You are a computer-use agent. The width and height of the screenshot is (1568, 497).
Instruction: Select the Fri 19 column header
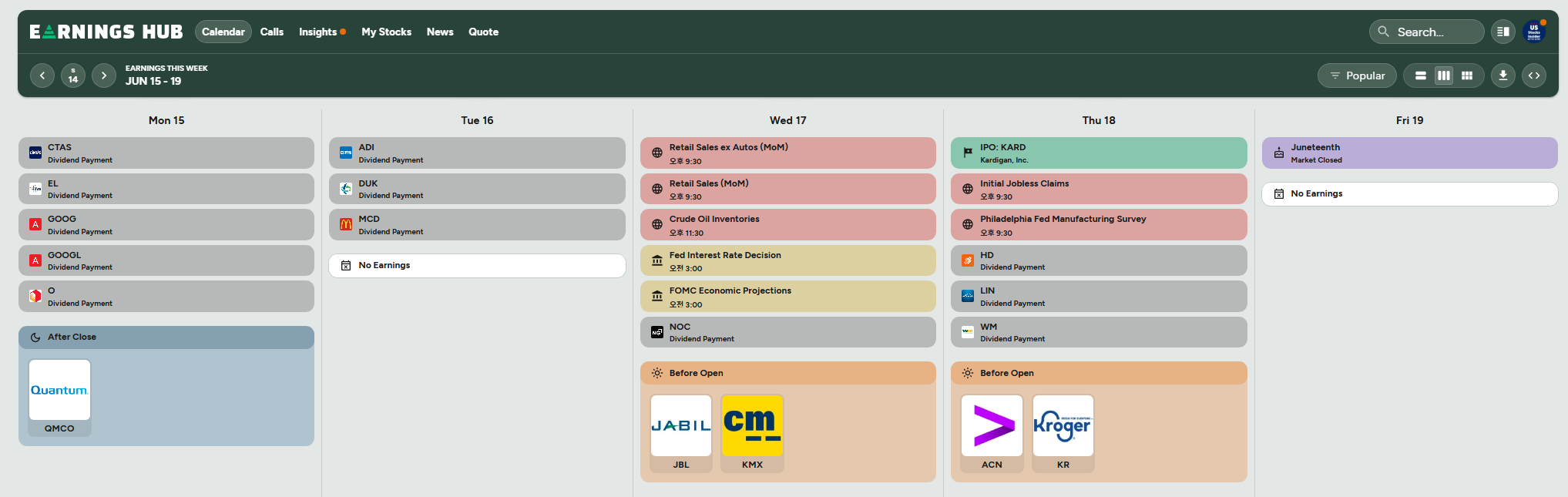tap(1409, 120)
